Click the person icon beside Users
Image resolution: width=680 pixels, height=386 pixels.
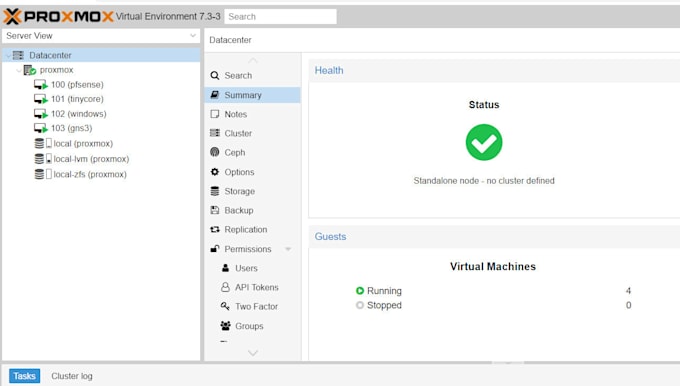[x=226, y=268]
